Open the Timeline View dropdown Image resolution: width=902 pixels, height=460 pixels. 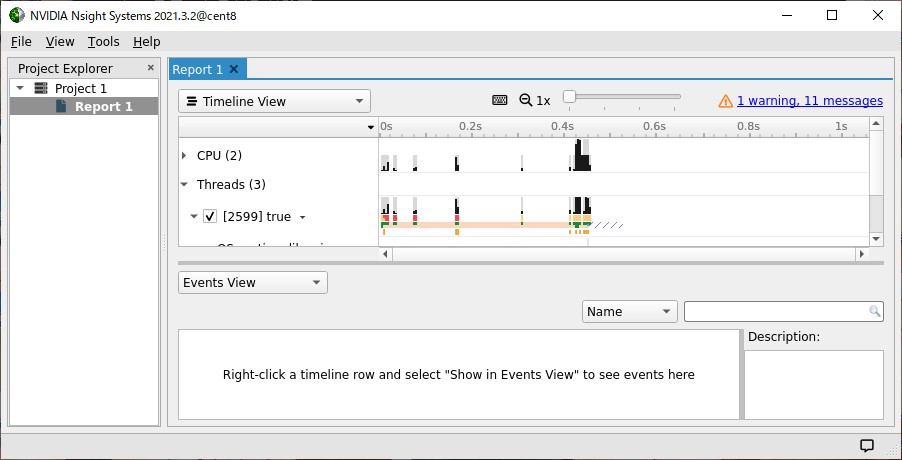274,101
